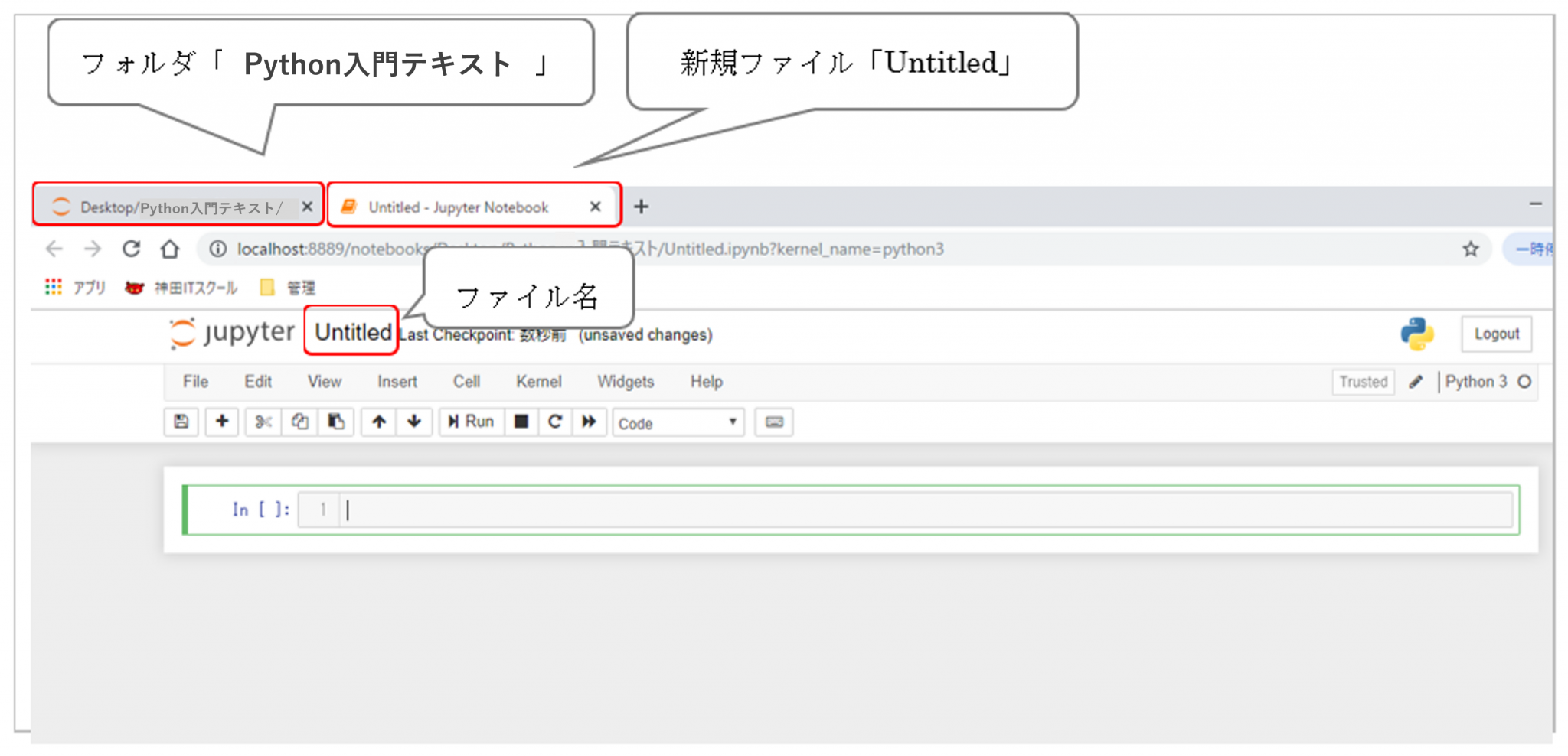Screen dimensions: 1568x756
Task: Insert a cell below with plus icon
Action: coord(222,422)
